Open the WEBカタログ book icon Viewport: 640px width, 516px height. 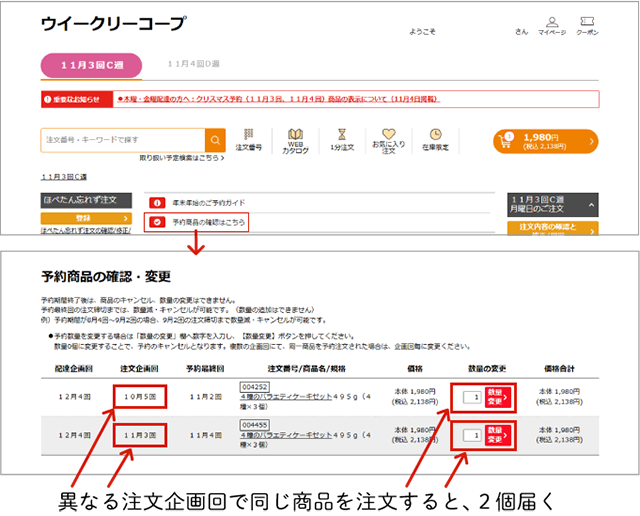coord(296,141)
